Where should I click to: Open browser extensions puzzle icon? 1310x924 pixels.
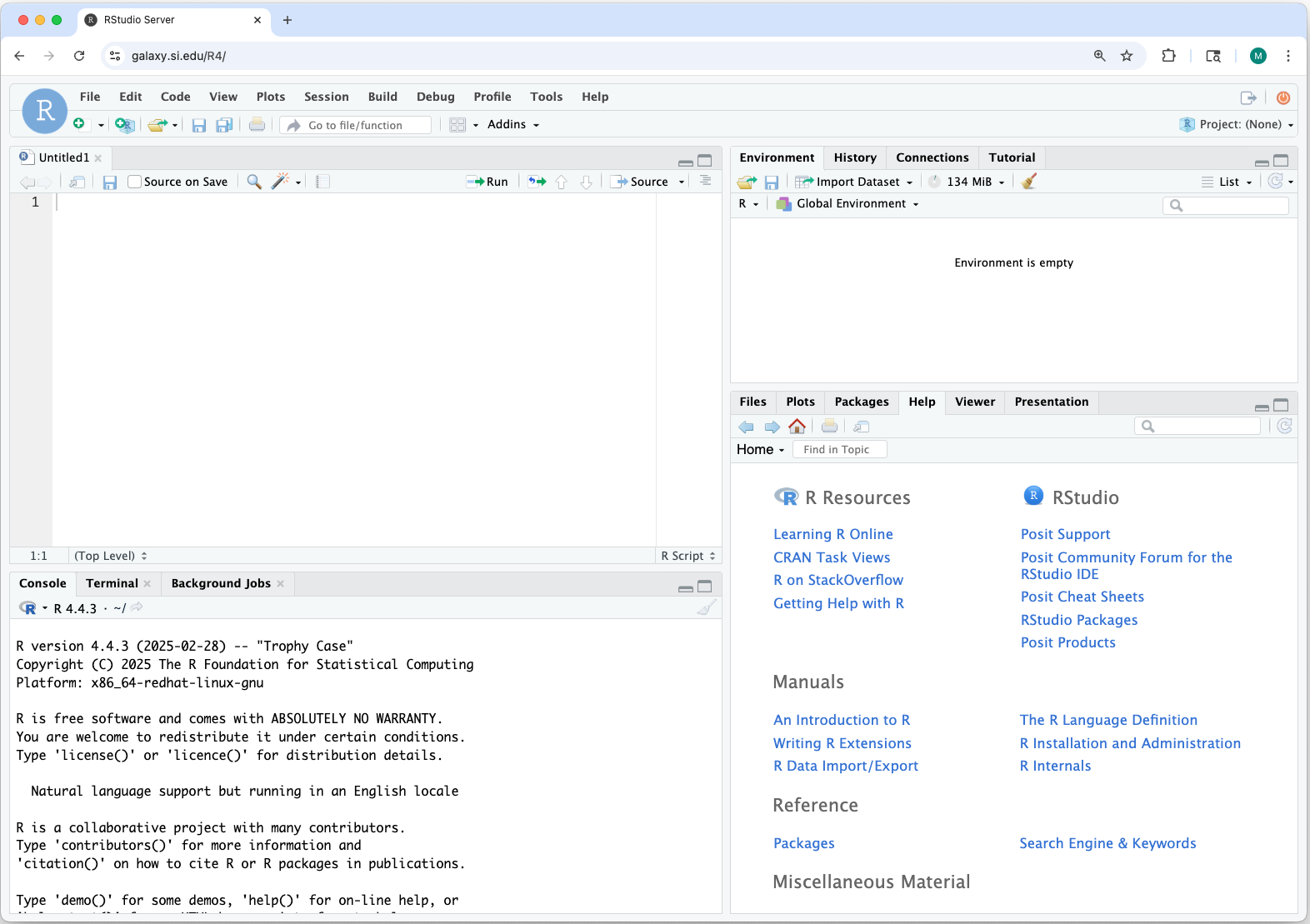[1169, 56]
